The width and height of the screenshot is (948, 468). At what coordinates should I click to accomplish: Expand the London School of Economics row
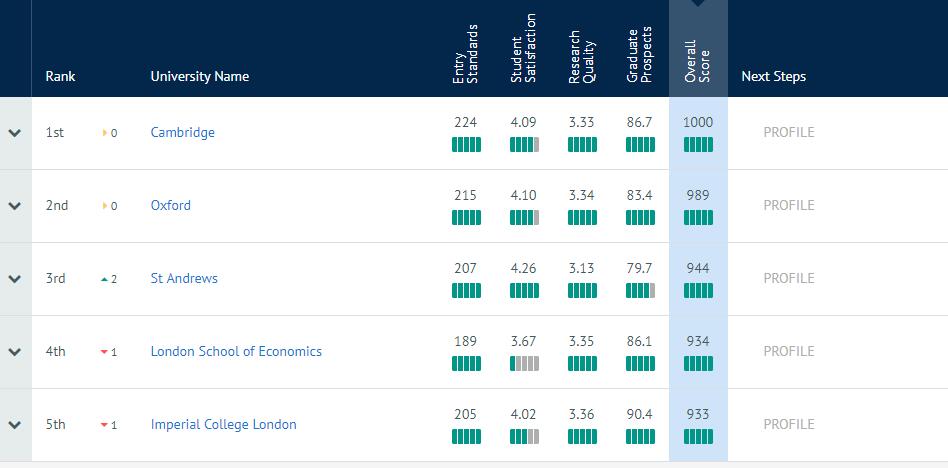click(14, 352)
